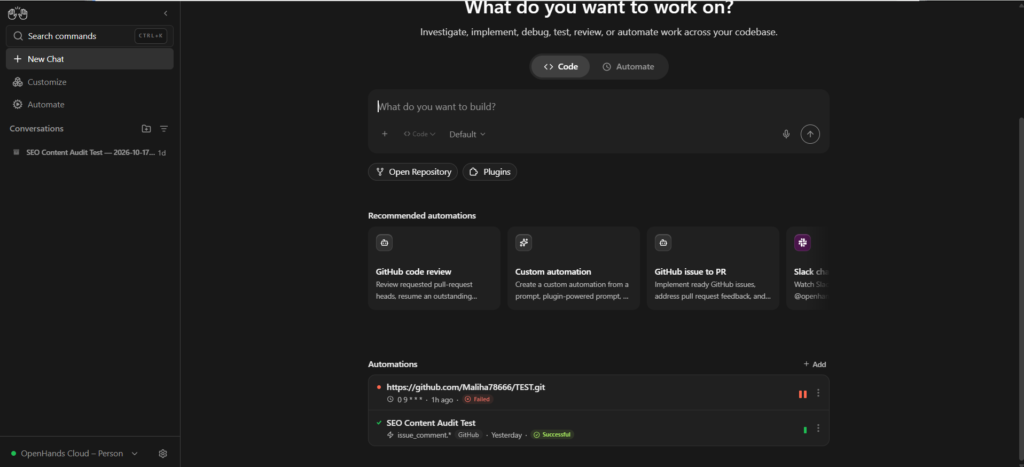Click the purple Slack icon
This screenshot has height=467, width=1024.
point(802,243)
